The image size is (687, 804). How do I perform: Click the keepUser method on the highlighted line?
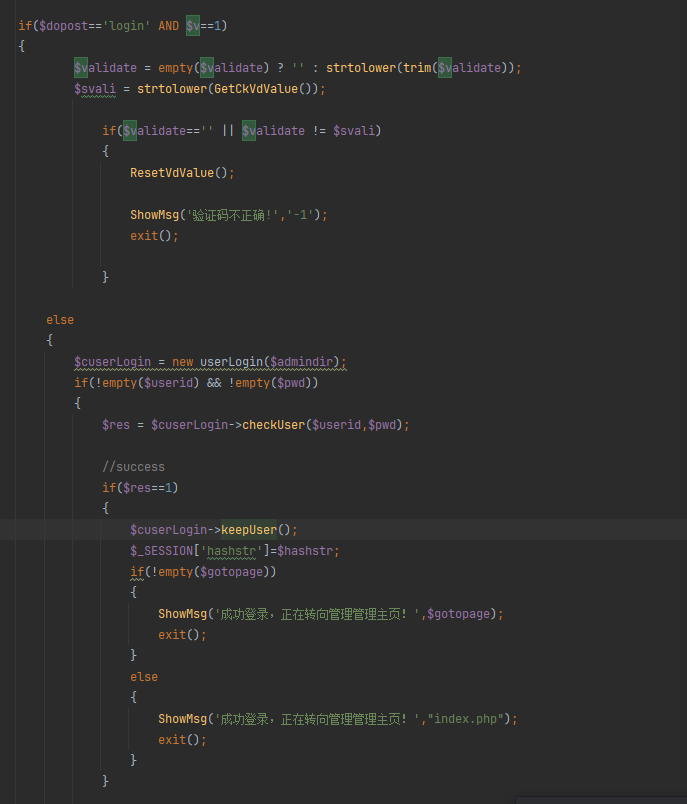(249, 530)
